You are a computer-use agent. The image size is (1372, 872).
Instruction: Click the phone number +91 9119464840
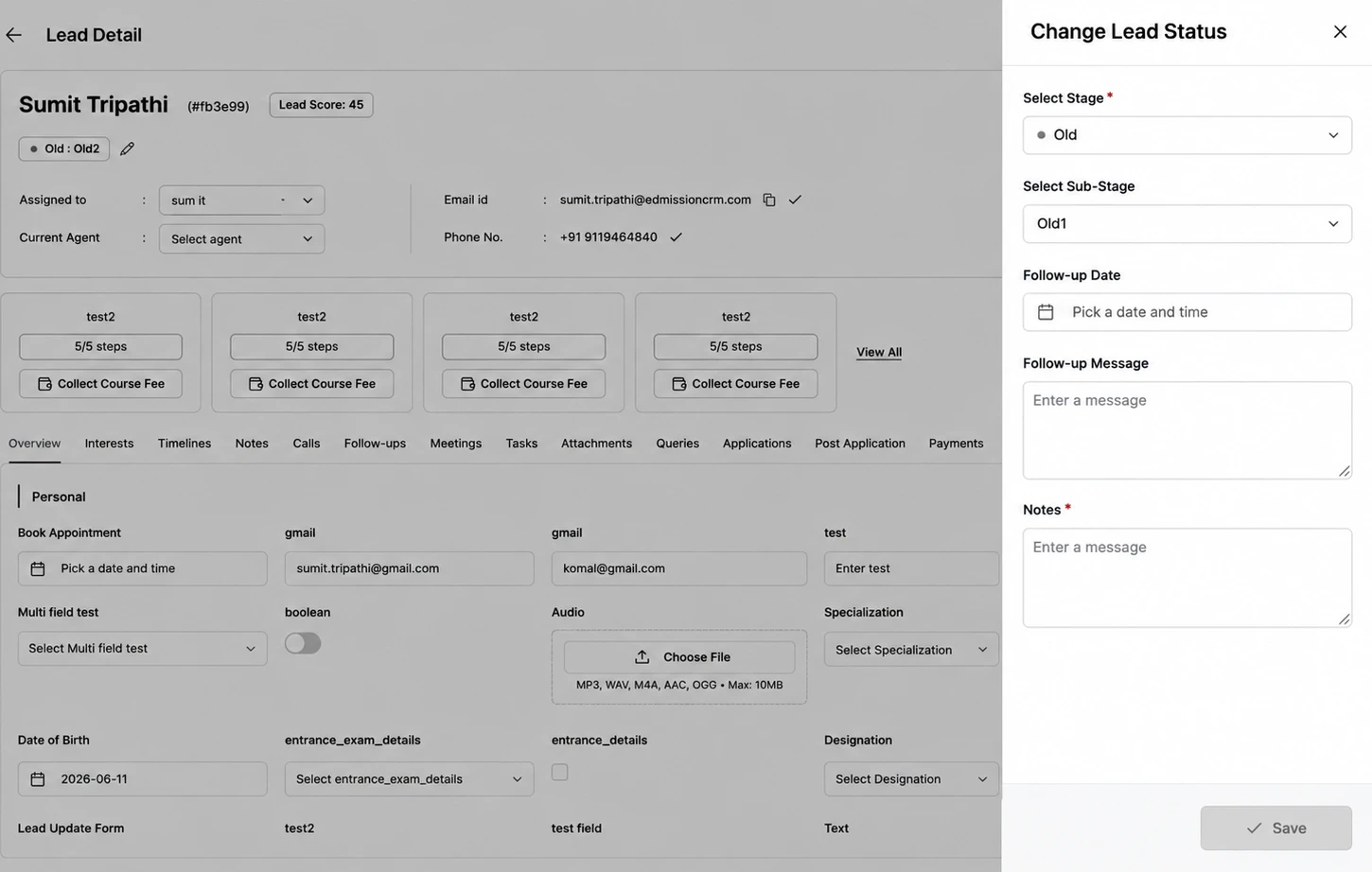pyautogui.click(x=608, y=237)
